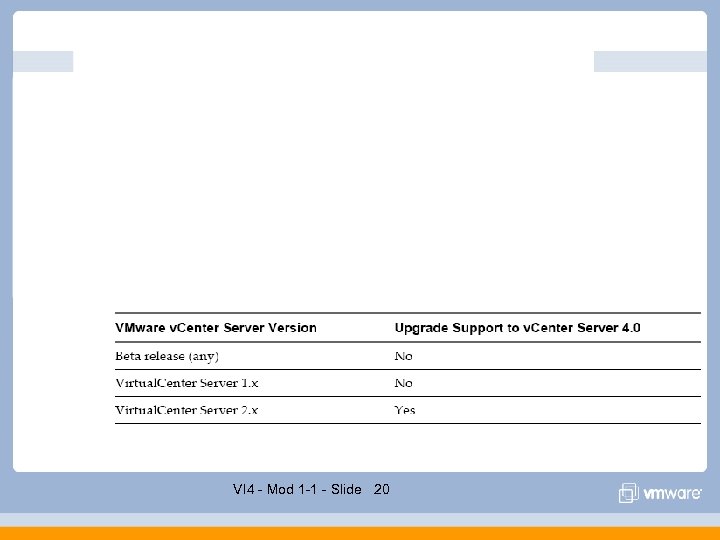
Task: Click the VMware logo in the footer
Action: [660, 493]
